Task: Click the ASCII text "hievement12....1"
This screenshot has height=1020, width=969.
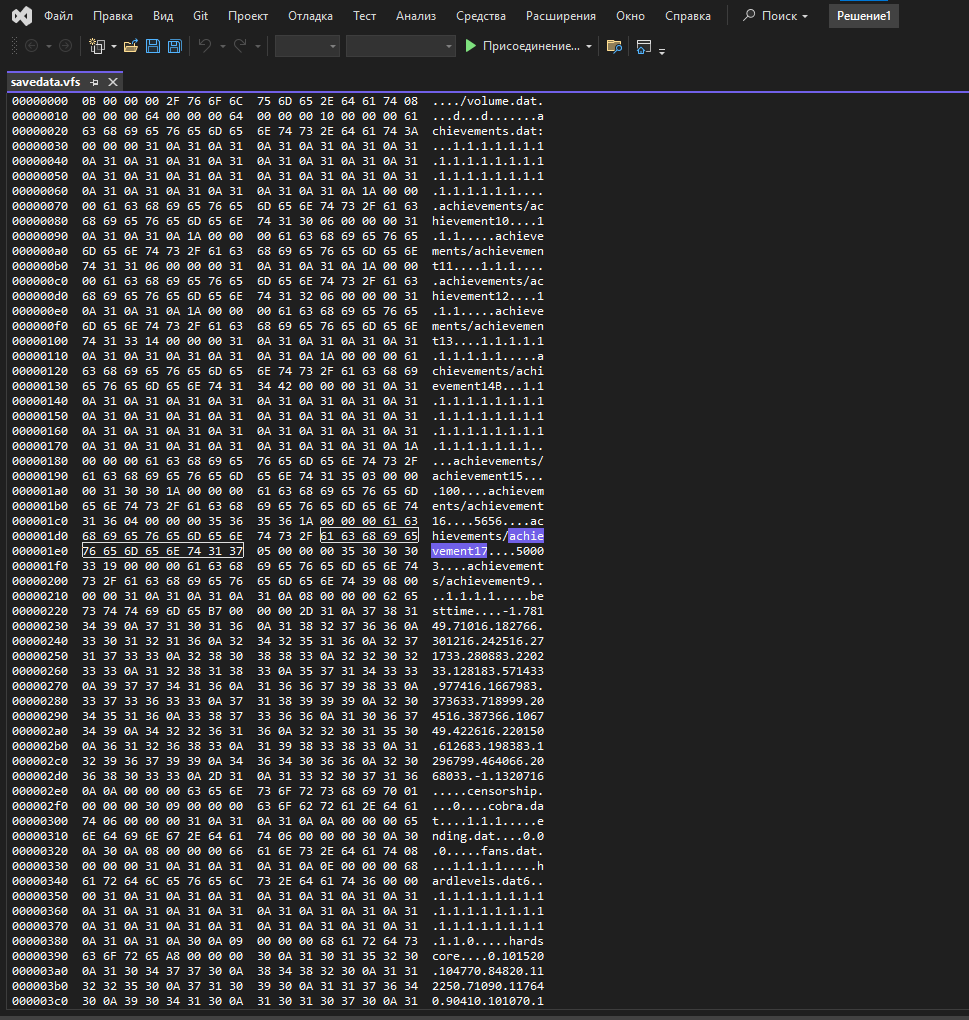Action: click(488, 296)
